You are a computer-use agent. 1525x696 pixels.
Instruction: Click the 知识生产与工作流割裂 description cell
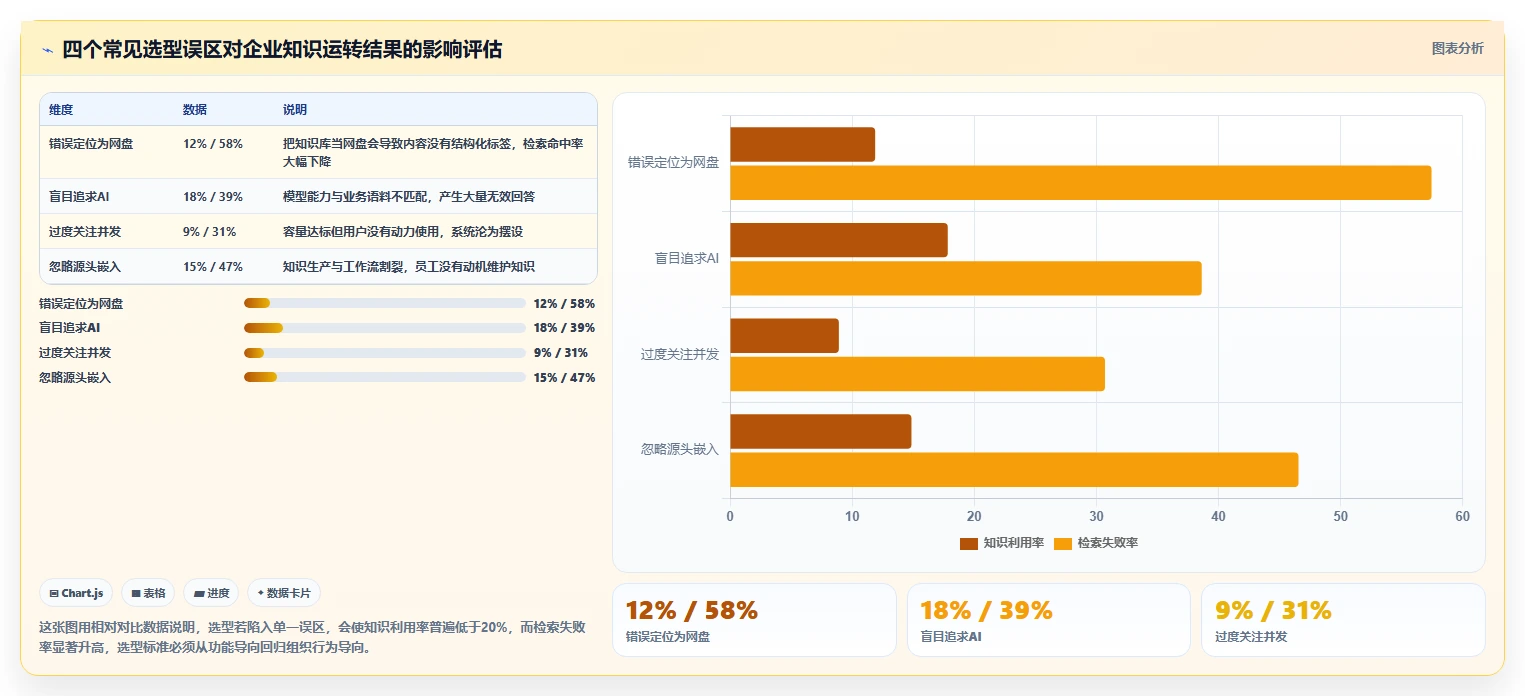tap(409, 266)
